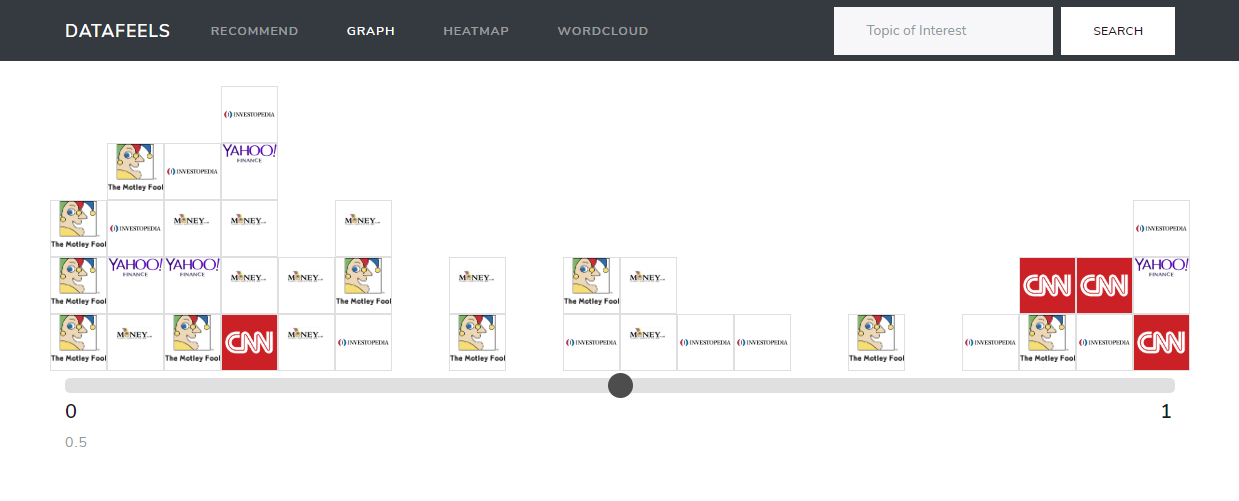Select middle Motley Fool tile in leftmost stack

(78, 285)
